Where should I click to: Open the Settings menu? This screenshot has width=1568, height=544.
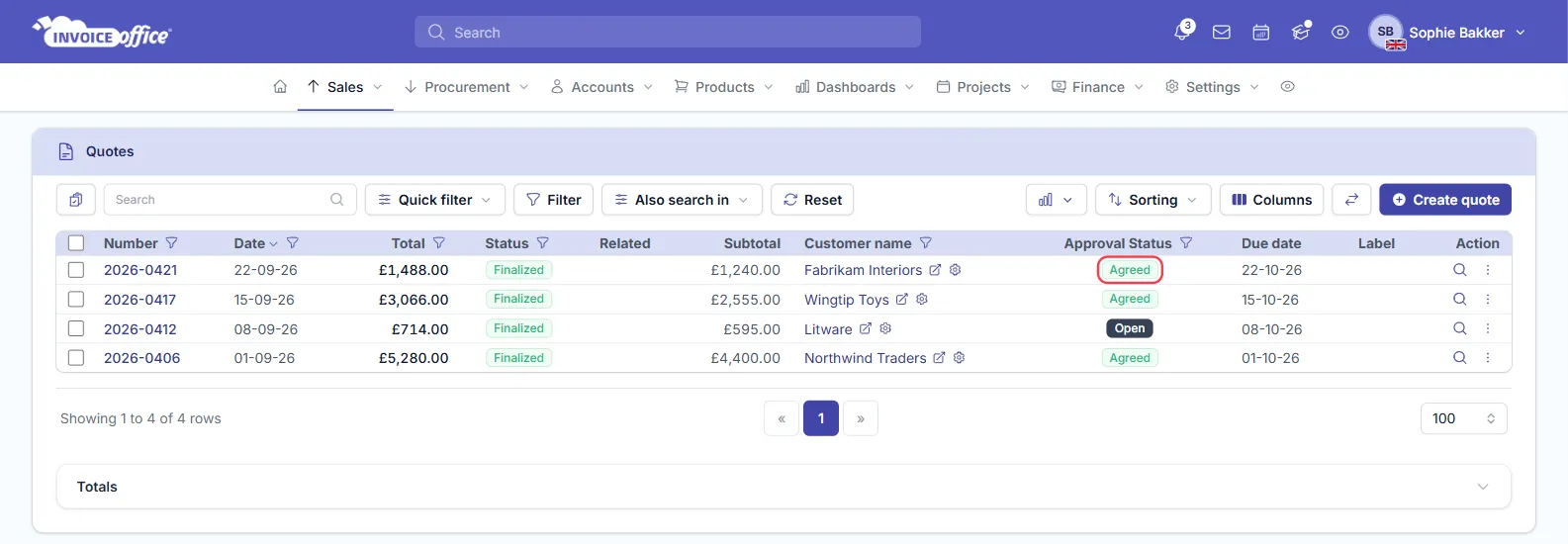[x=1213, y=87]
